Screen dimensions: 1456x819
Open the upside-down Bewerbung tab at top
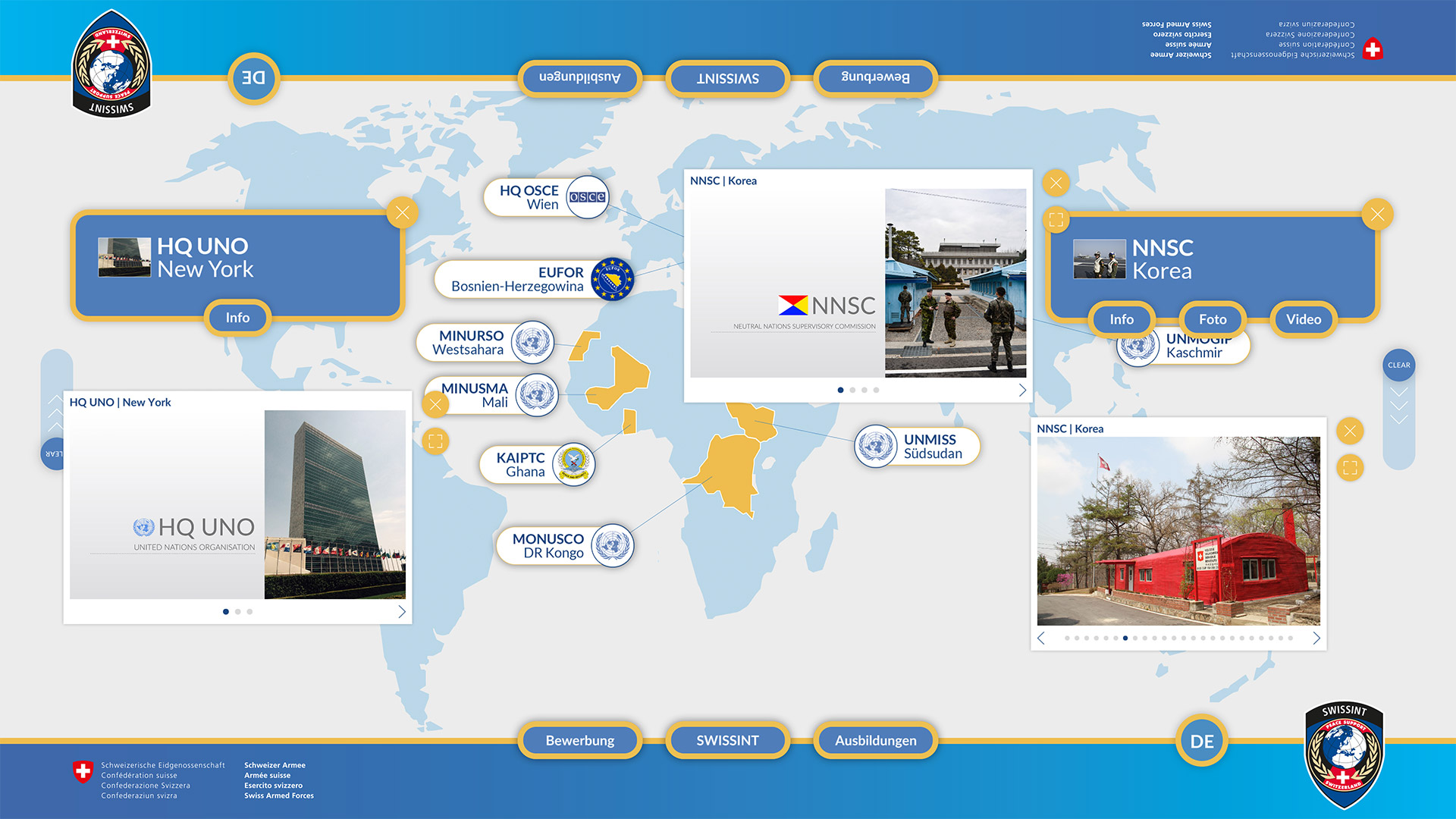(876, 77)
